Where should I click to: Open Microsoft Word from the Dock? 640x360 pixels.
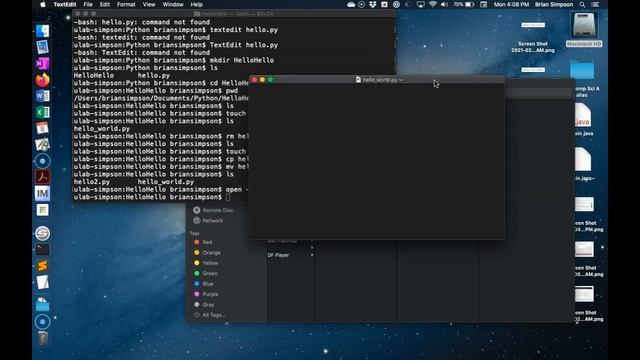42,96
